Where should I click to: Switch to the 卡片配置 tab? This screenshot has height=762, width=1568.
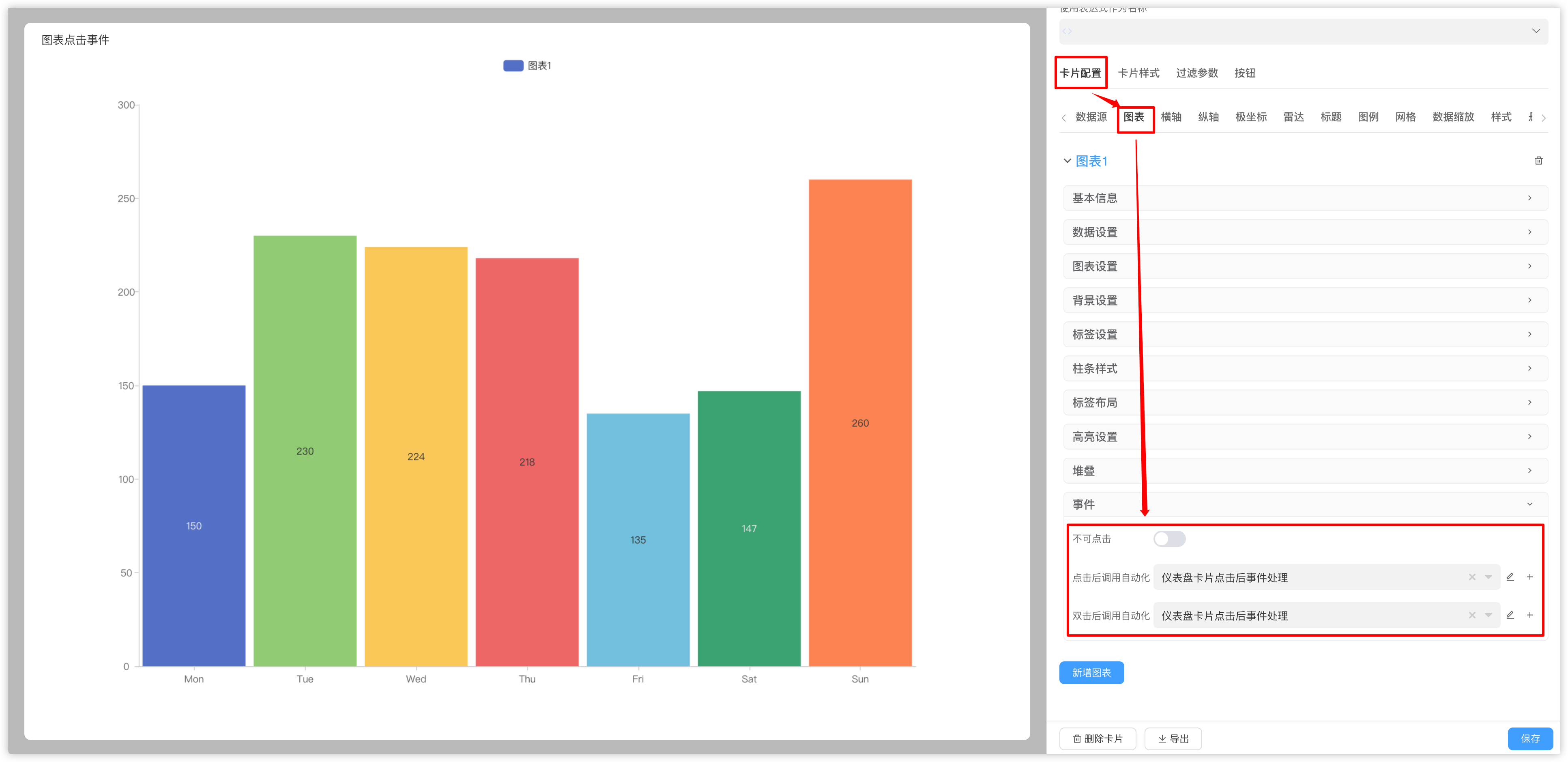pos(1080,73)
